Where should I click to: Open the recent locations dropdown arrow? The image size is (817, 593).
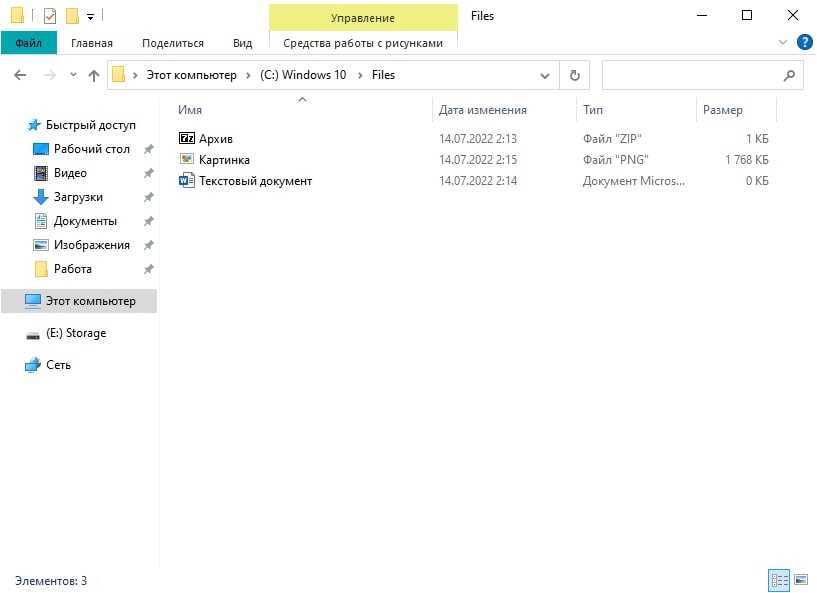pyautogui.click(x=73, y=75)
